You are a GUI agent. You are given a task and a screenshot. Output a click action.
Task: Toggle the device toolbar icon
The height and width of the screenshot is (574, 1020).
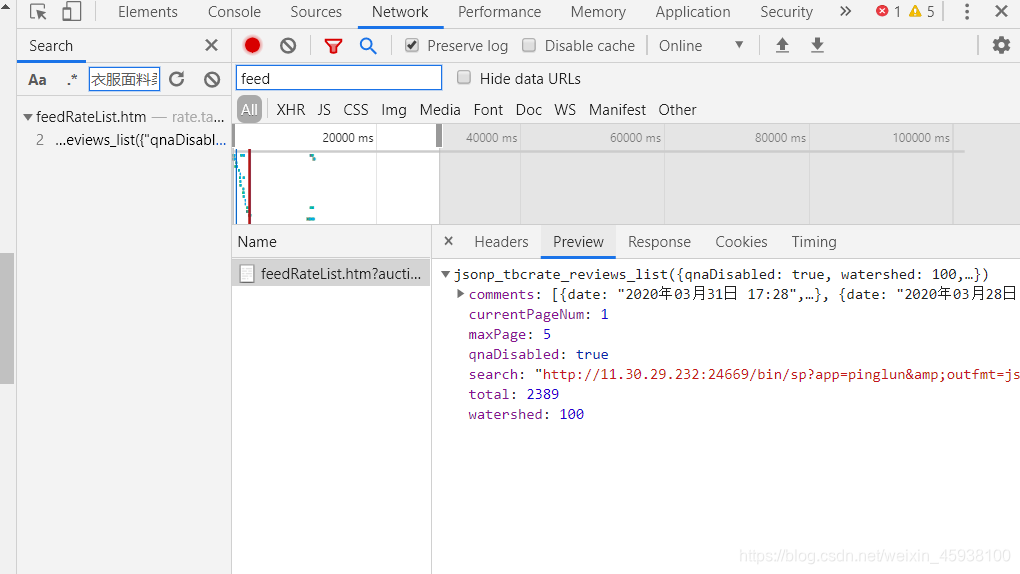[72, 12]
